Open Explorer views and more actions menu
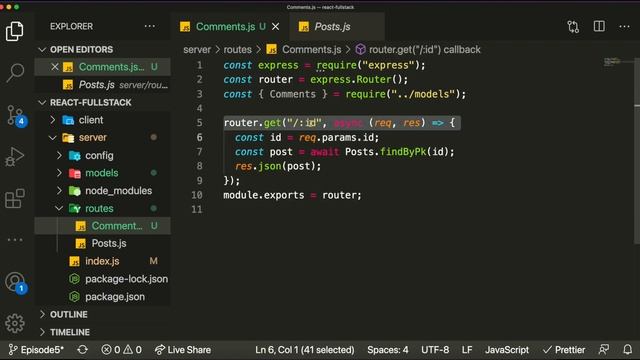The width and height of the screenshot is (640, 360). pos(150,27)
